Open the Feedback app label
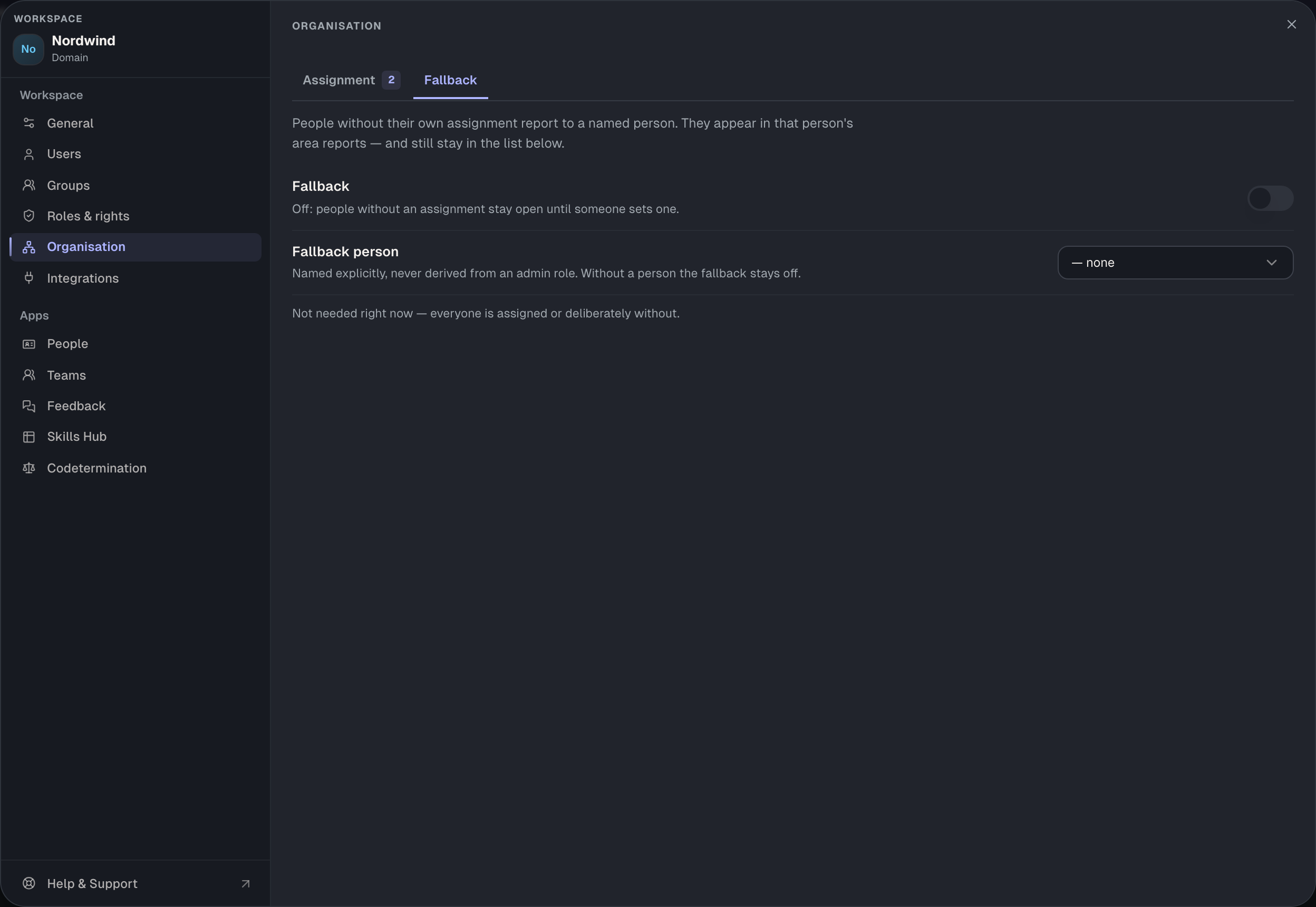Viewport: 1316px width, 907px height. tap(76, 406)
